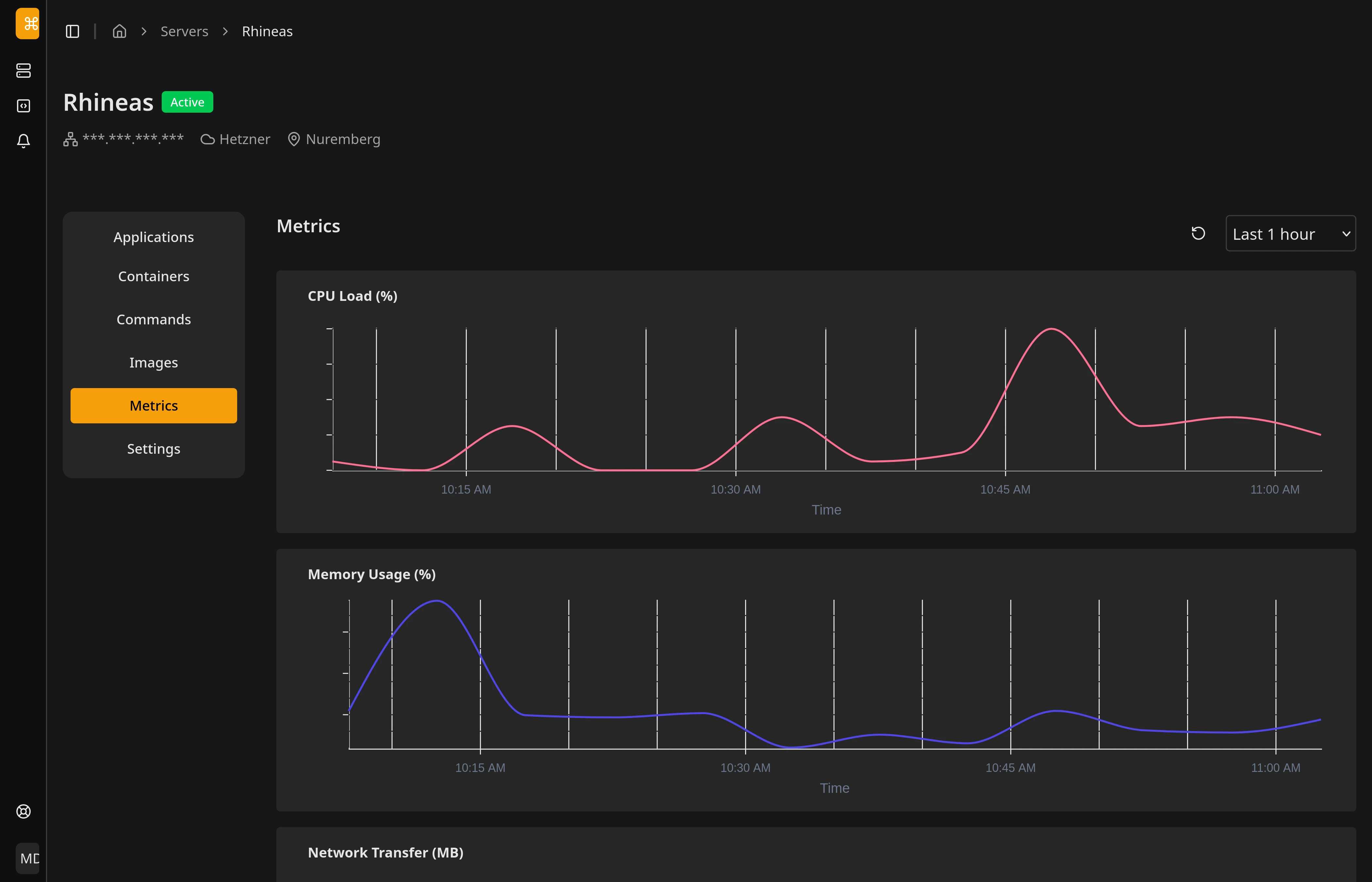Click the chevron after Servers breadcrumb
This screenshot has width=1372, height=882.
(225, 31)
